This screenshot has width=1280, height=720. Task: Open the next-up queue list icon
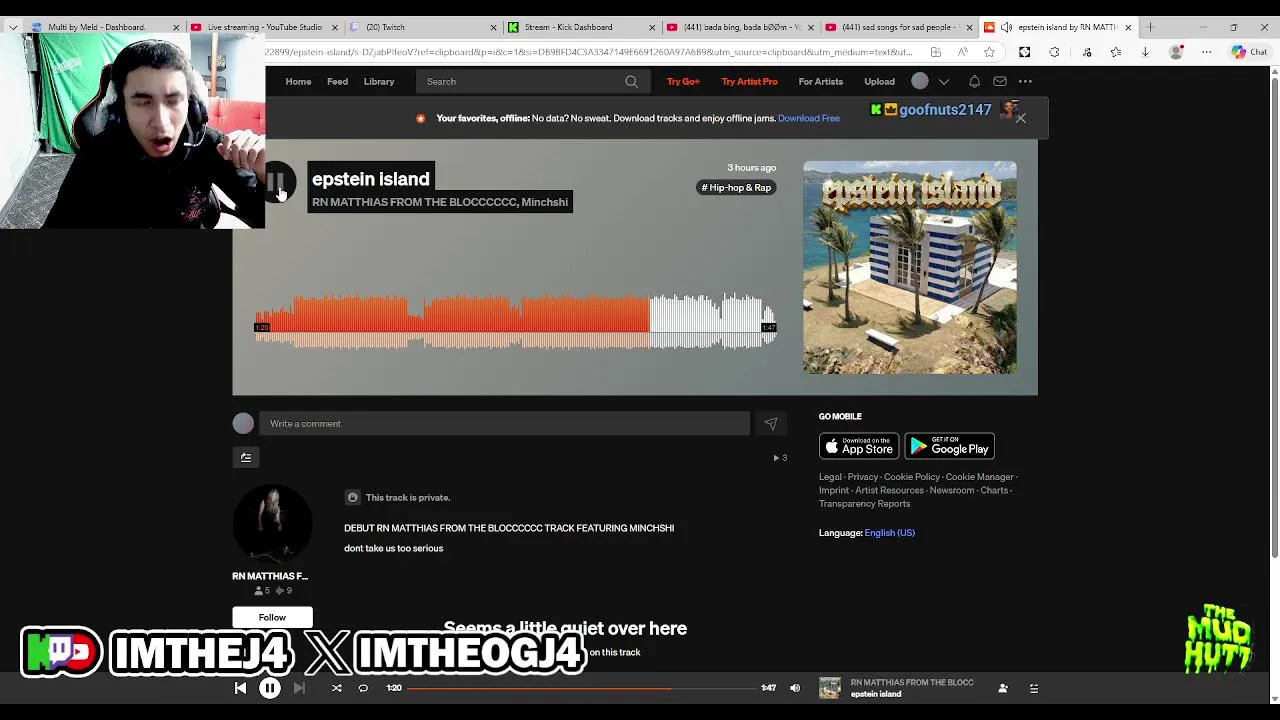coord(1034,688)
